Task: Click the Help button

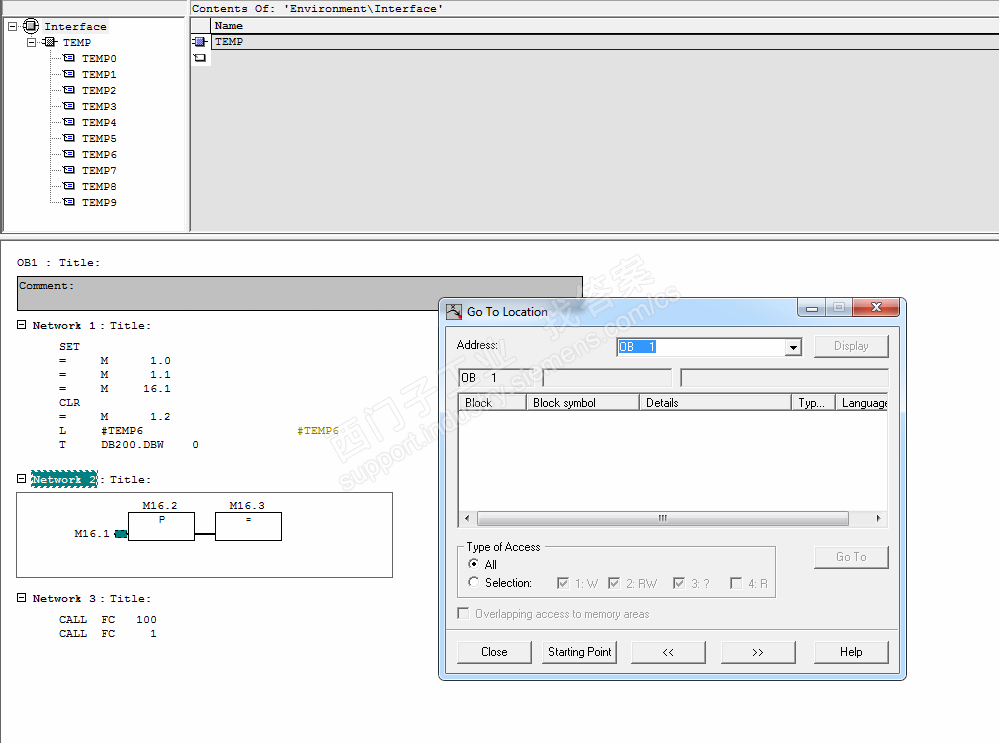Action: (851, 652)
